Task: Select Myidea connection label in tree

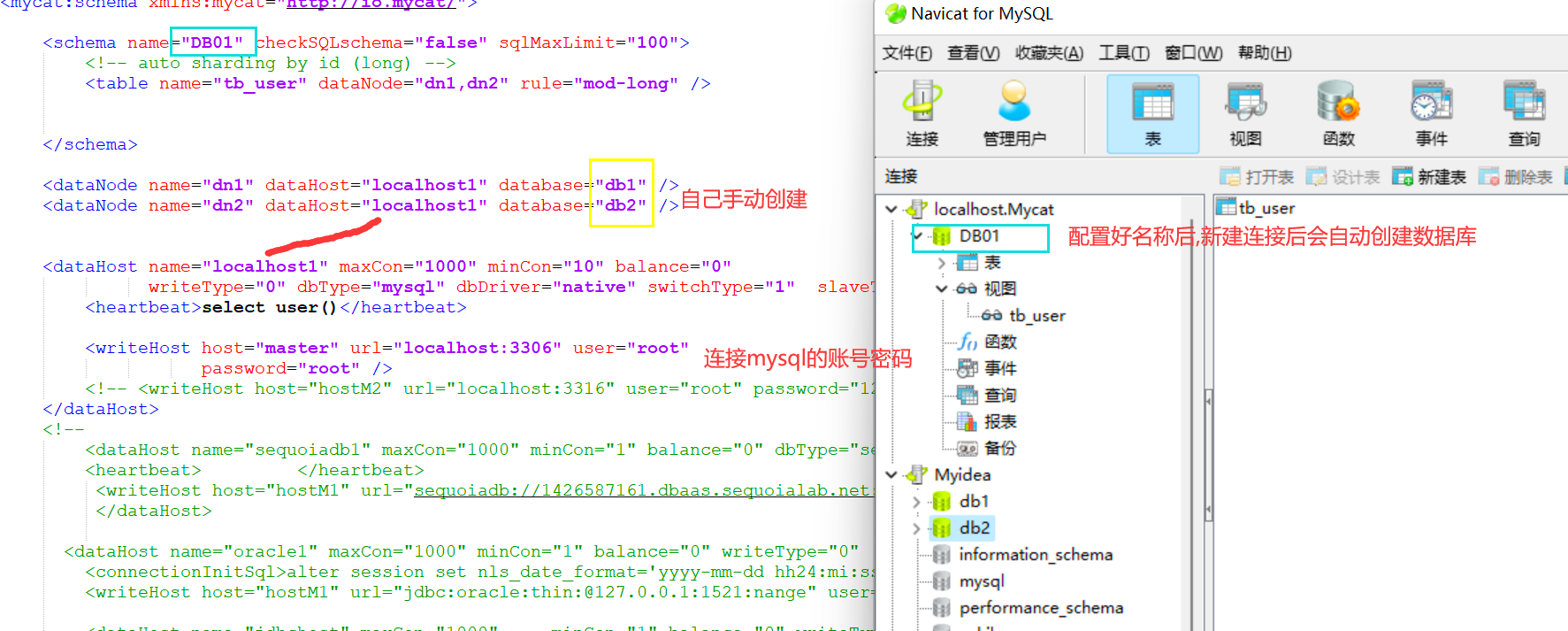Action: (x=962, y=475)
